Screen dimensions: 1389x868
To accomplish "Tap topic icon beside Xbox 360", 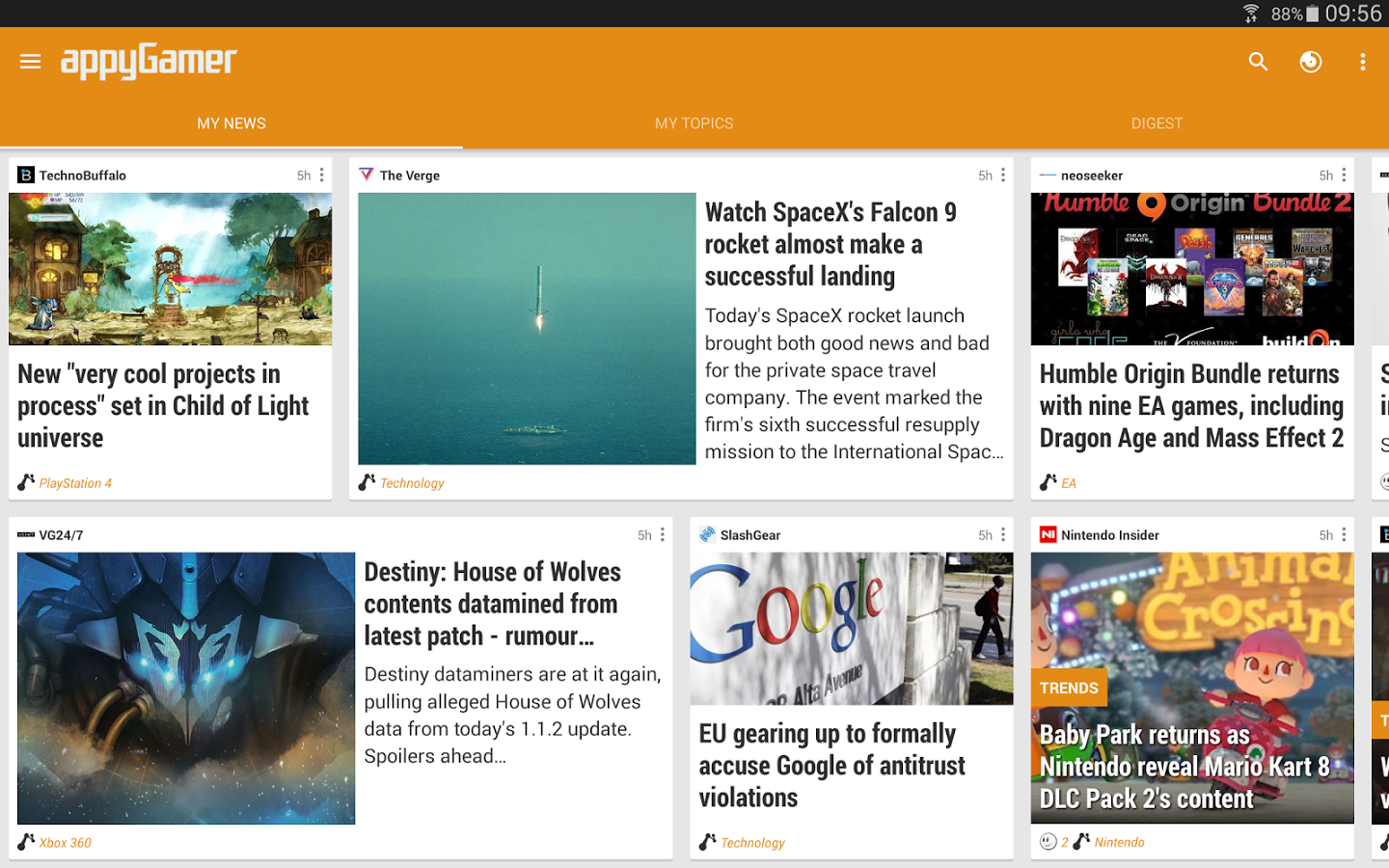I will pos(26,842).
